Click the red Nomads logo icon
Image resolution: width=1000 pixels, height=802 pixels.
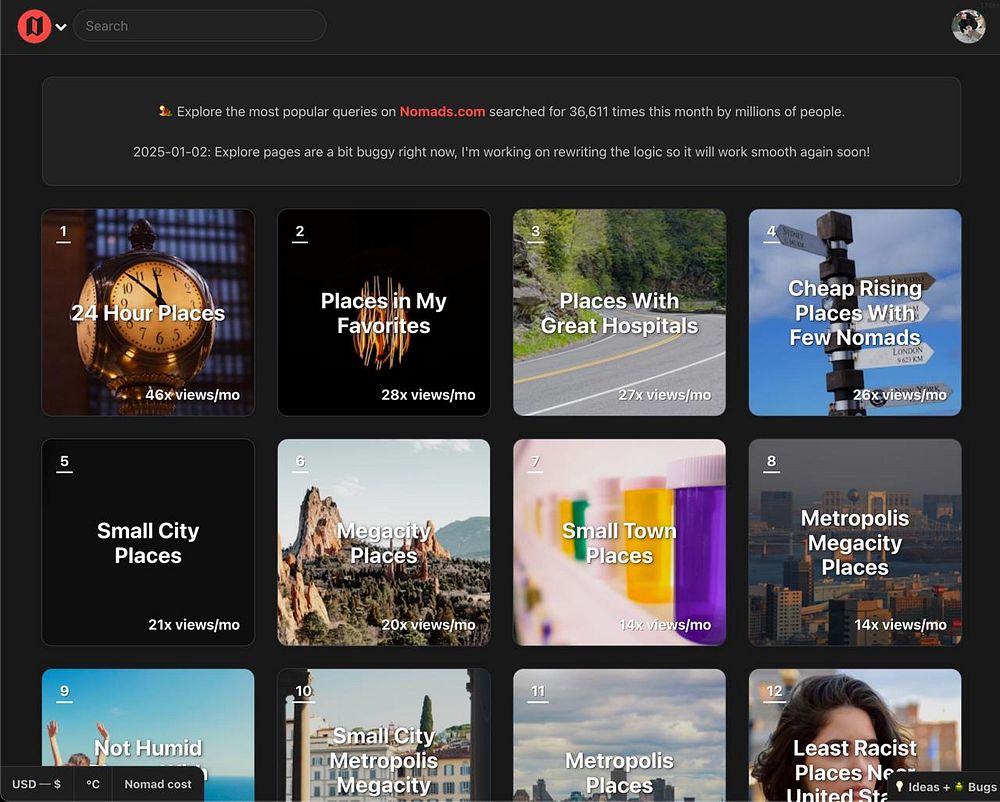[34, 26]
